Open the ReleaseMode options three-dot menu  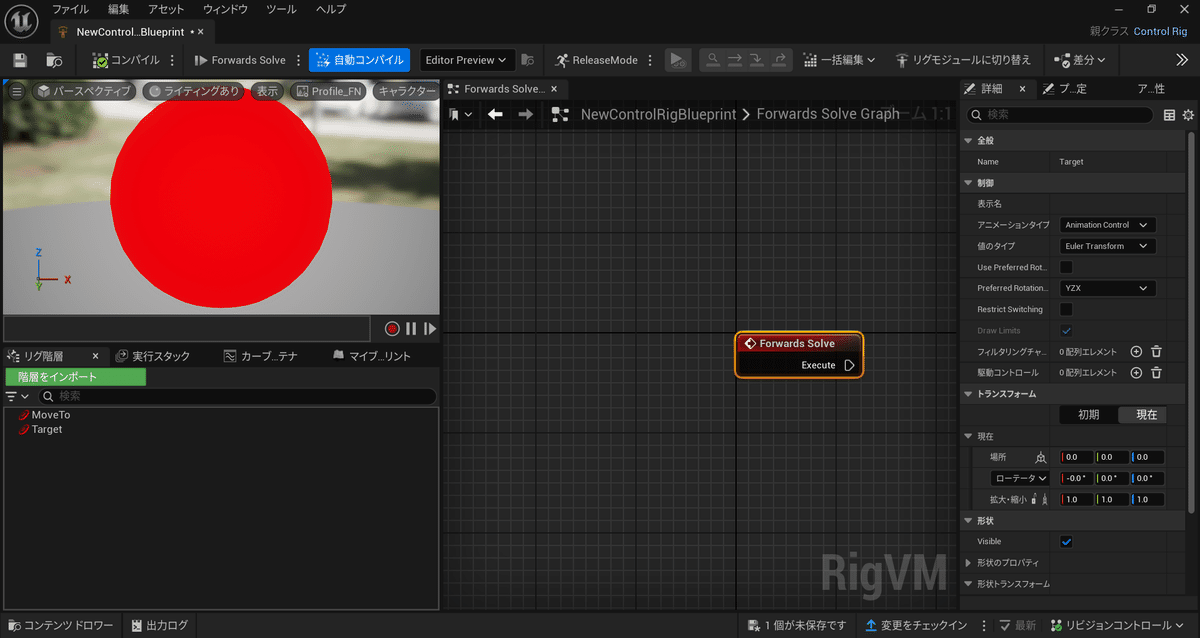click(650, 60)
